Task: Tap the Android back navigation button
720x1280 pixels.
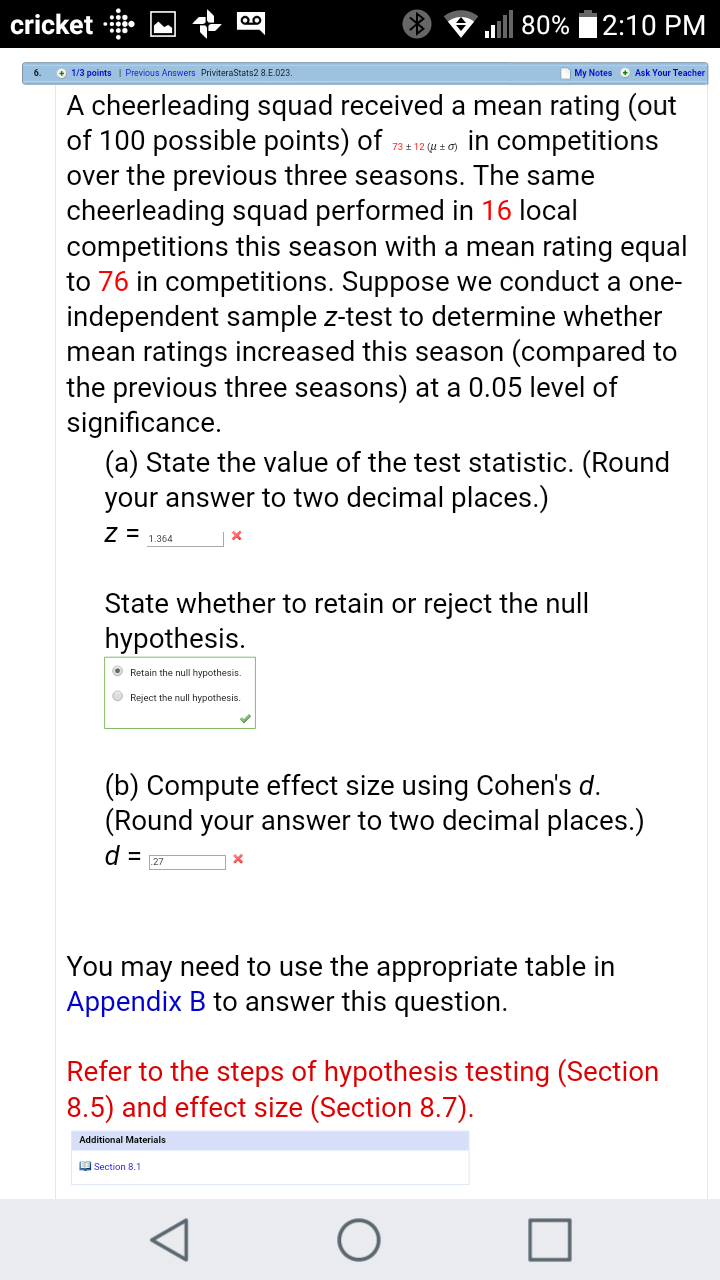Action: coord(172,1240)
